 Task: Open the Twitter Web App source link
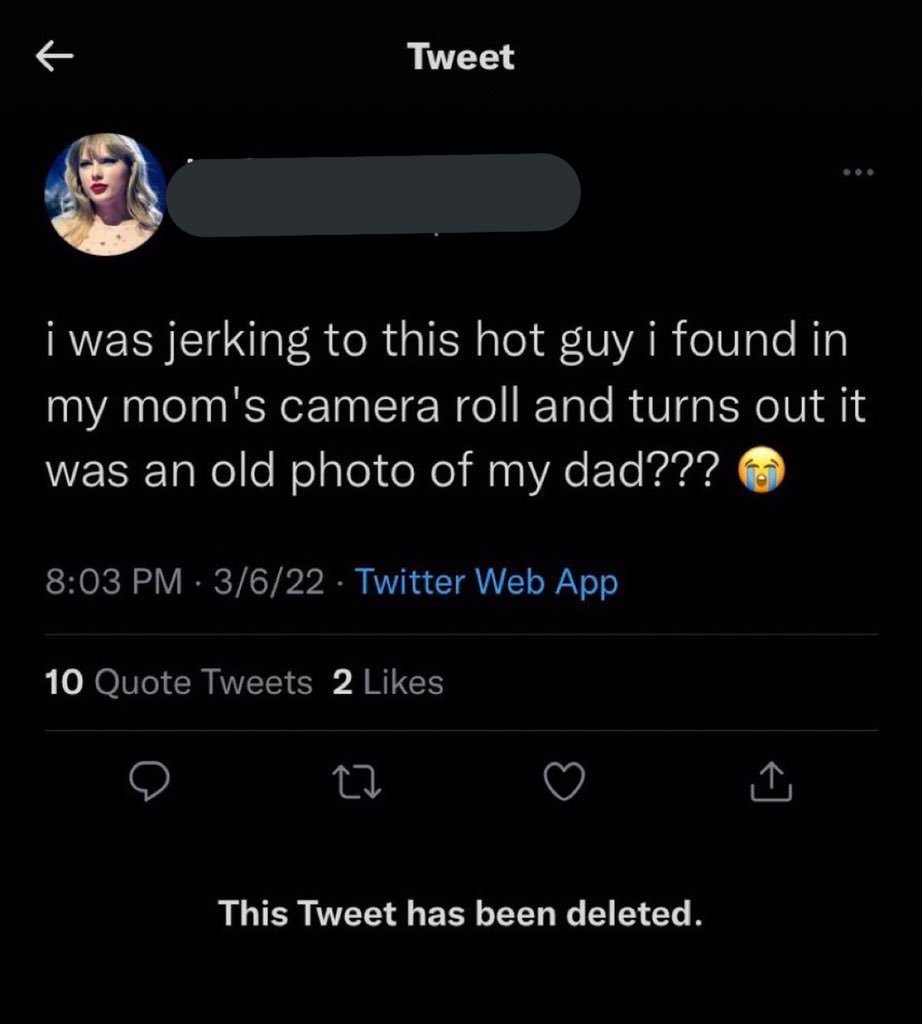pyautogui.click(x=486, y=581)
